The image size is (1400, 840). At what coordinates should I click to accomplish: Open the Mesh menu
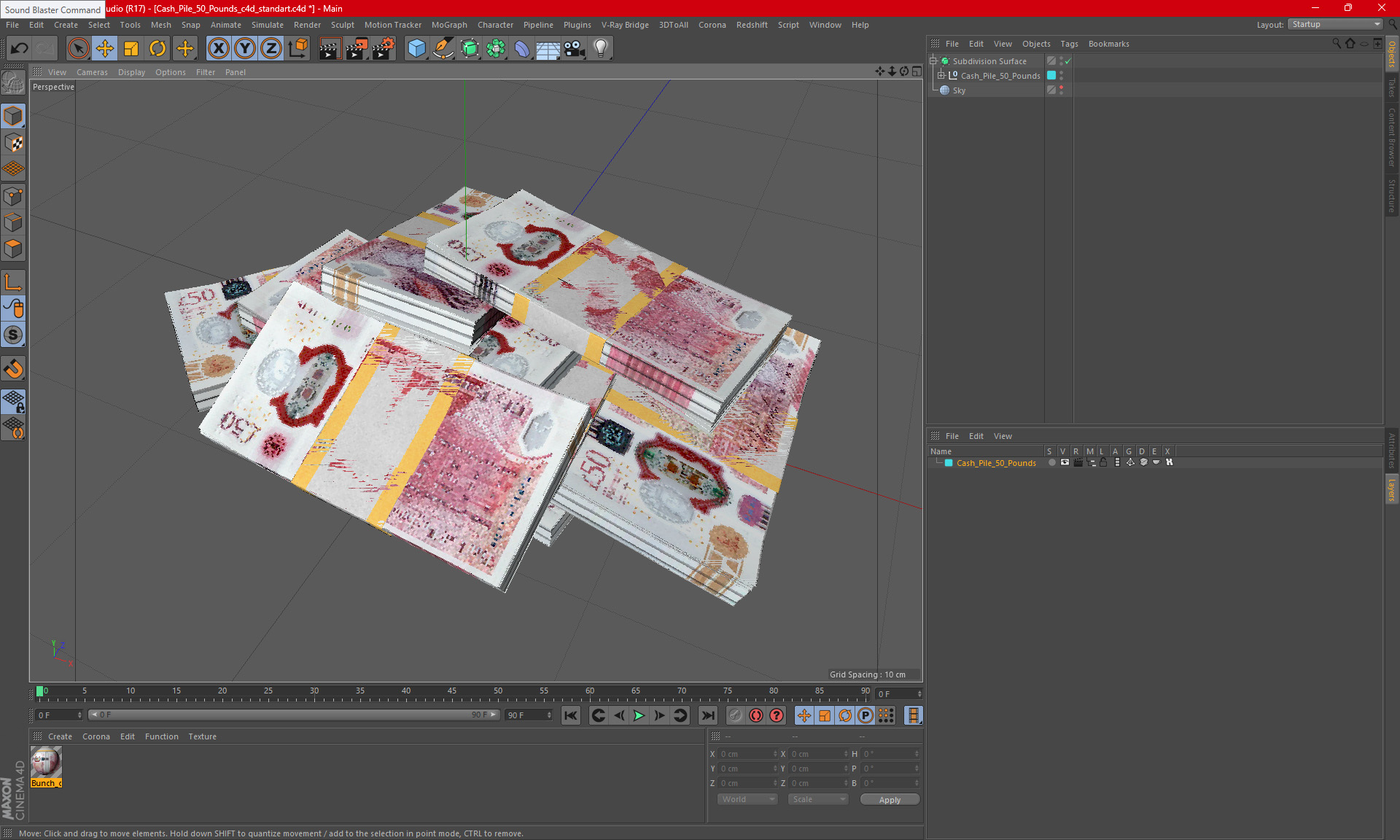tap(160, 25)
